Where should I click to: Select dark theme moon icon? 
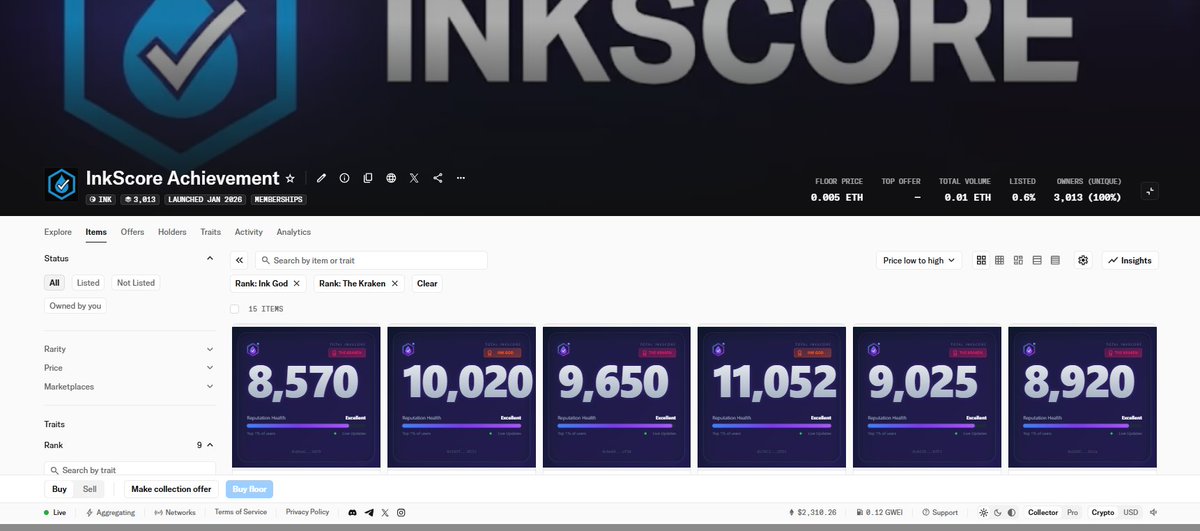coord(998,512)
